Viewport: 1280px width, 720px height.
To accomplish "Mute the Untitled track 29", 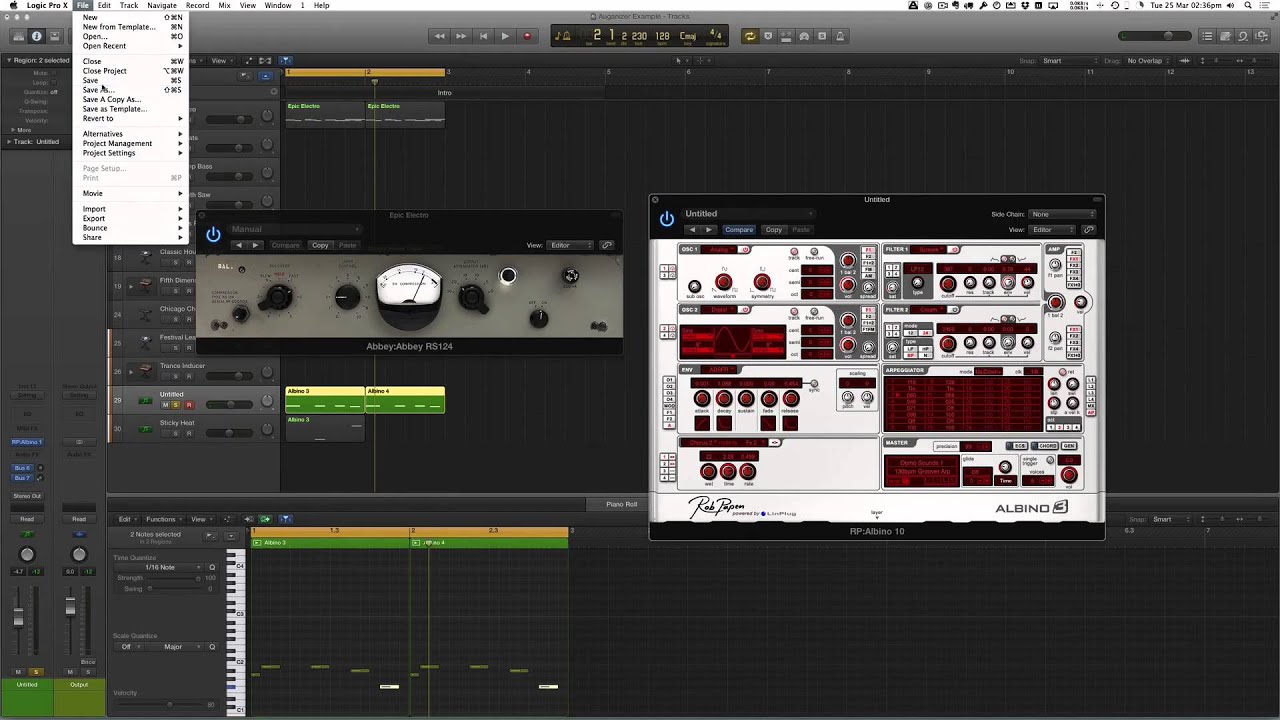I will [x=165, y=405].
